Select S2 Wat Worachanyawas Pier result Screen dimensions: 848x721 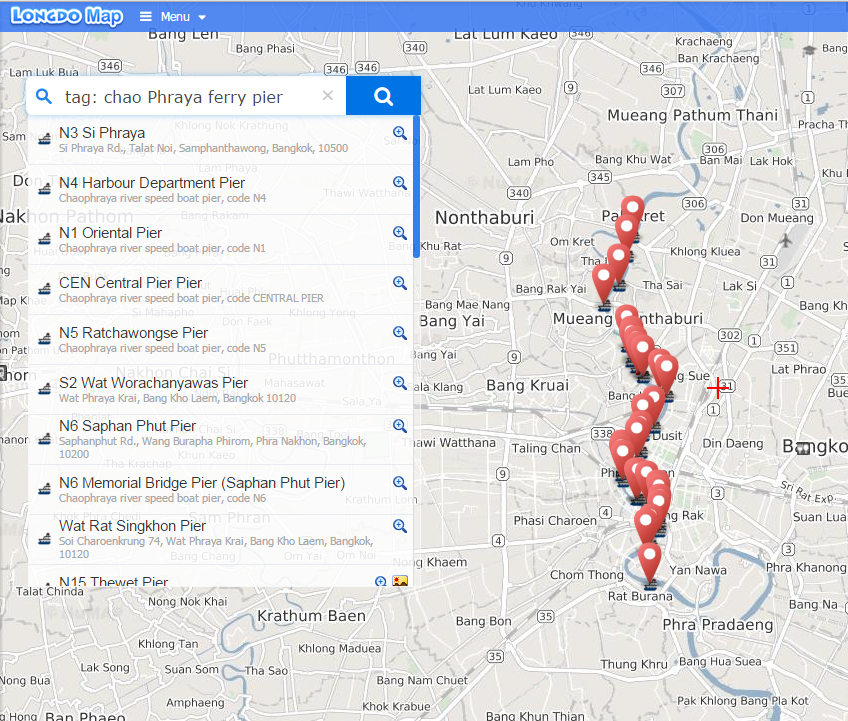point(221,389)
